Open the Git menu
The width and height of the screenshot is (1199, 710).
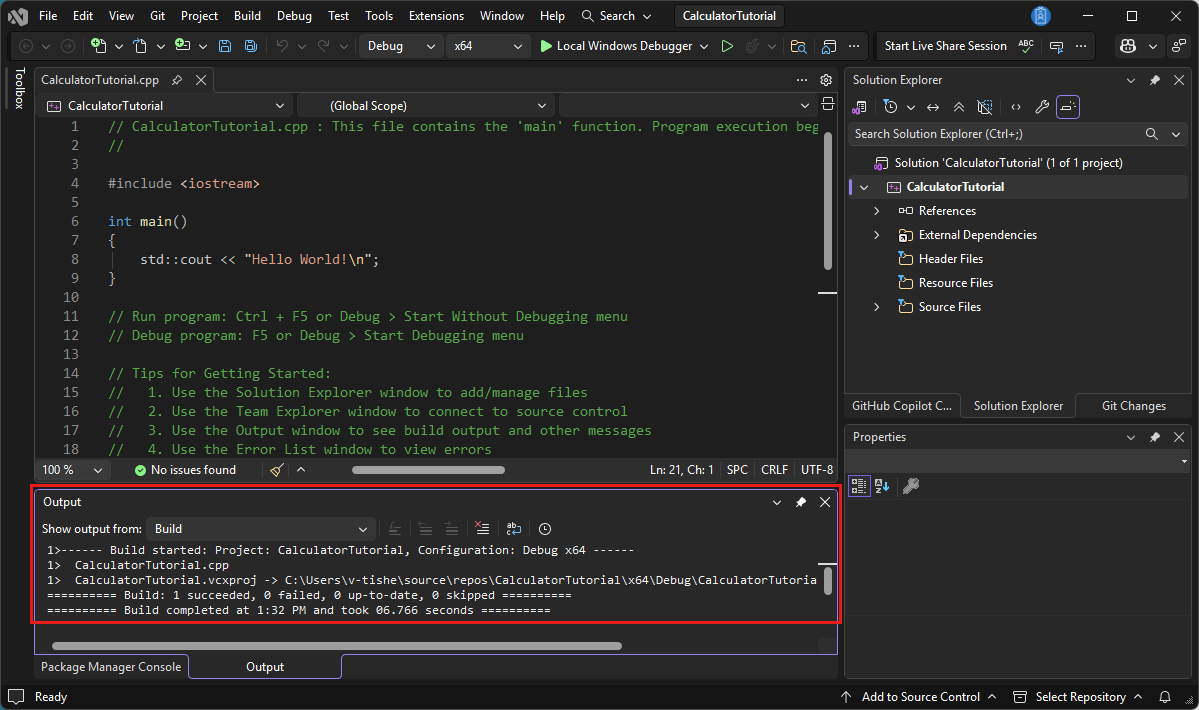158,15
